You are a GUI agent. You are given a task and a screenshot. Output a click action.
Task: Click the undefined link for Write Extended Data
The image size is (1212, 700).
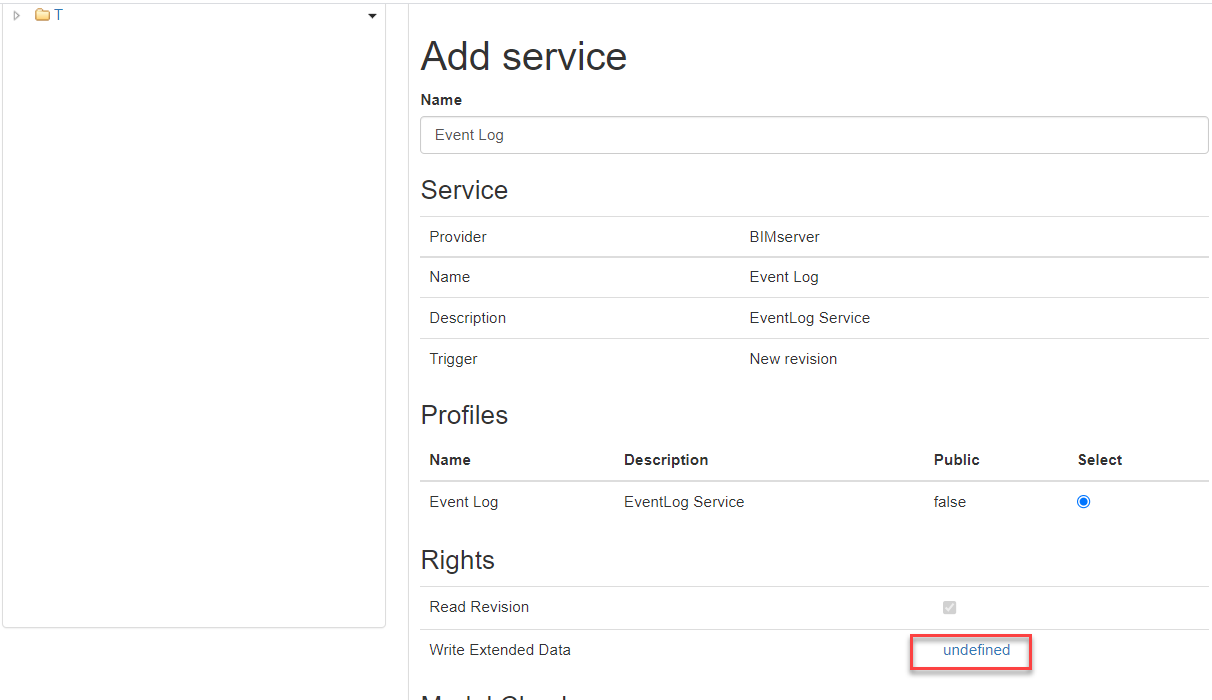[976, 650]
